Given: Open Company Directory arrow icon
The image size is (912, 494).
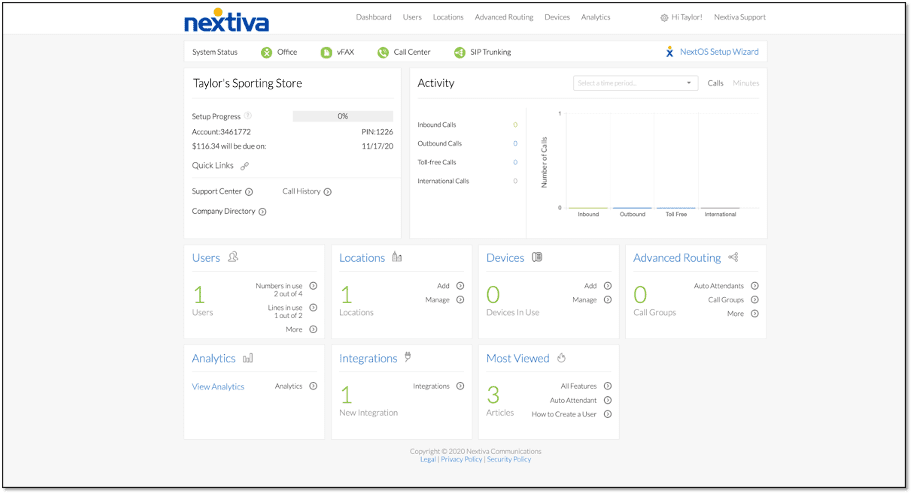Looking at the screenshot, I should pyautogui.click(x=262, y=212).
